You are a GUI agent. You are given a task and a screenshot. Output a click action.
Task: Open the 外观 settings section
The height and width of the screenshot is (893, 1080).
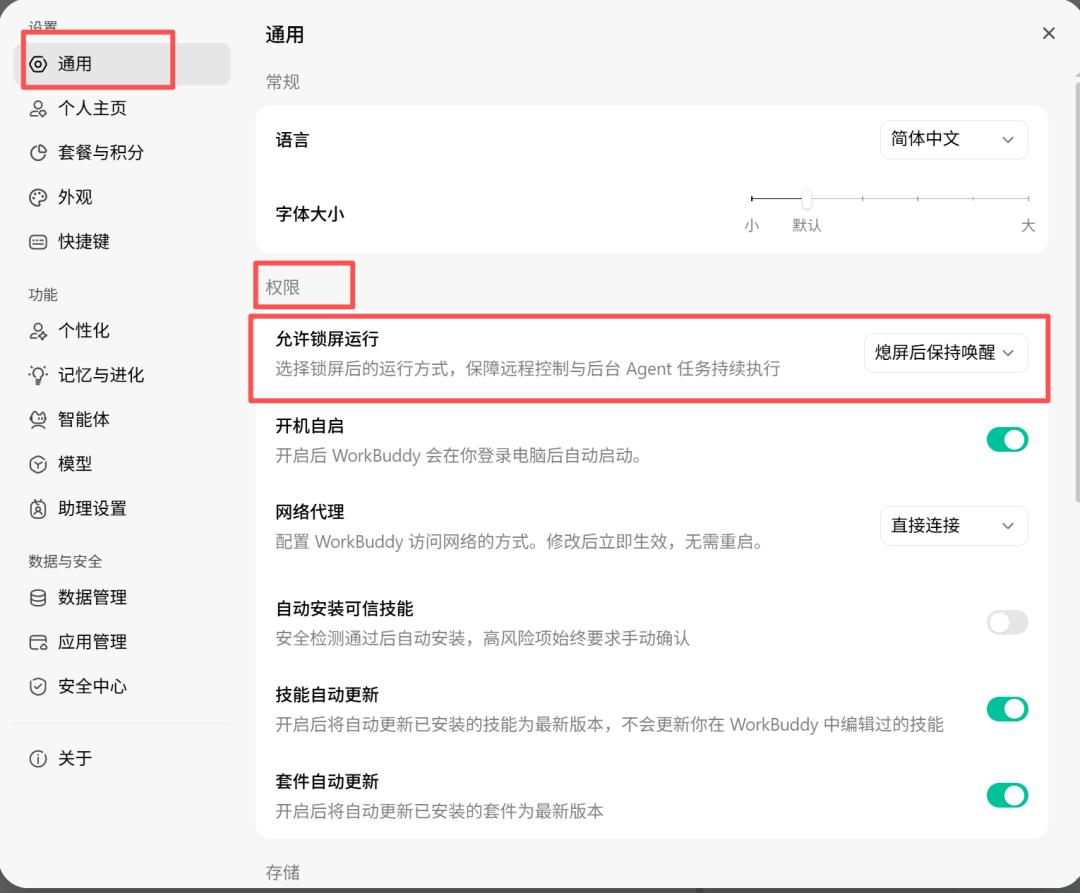coord(122,198)
